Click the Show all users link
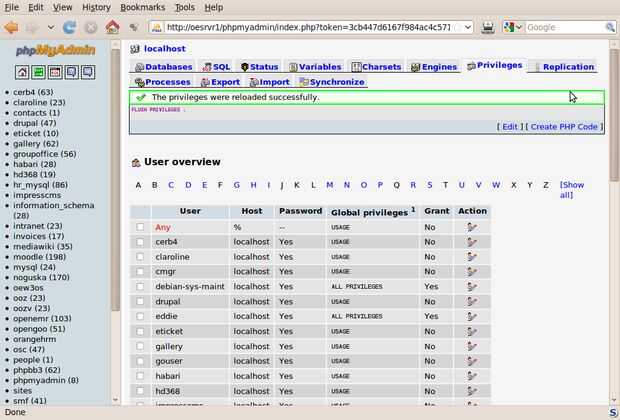Image resolution: width=620 pixels, height=420 pixels. [572, 190]
